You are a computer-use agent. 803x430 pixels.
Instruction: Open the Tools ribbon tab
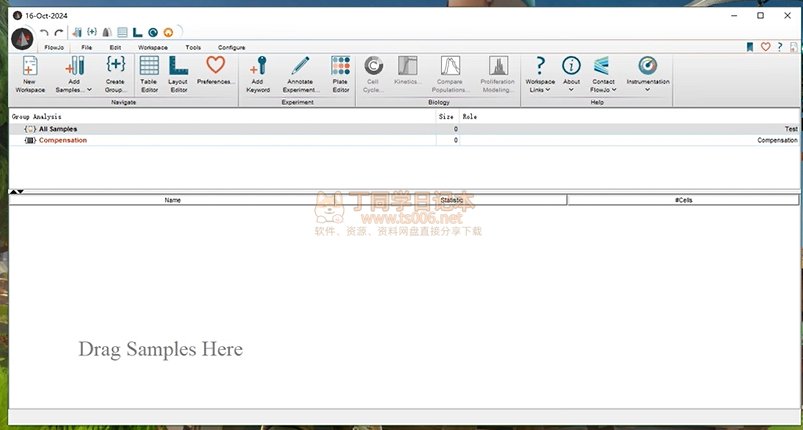point(193,47)
